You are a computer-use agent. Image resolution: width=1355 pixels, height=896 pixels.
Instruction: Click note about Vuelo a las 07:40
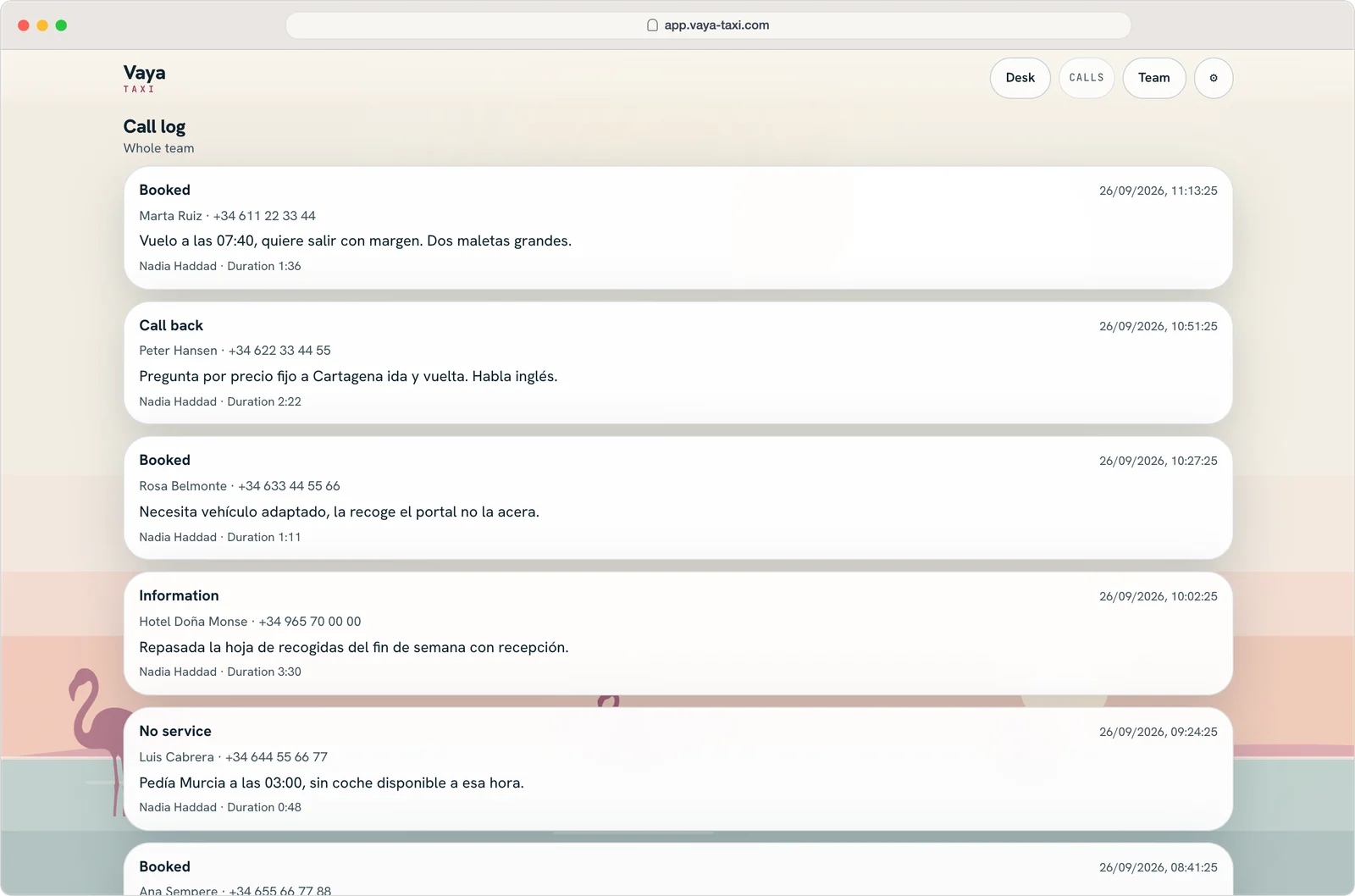pos(355,241)
